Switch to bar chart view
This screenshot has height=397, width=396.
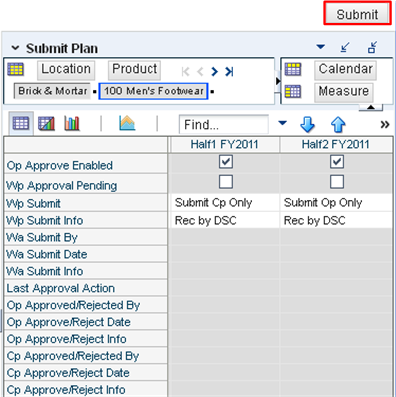[72, 124]
